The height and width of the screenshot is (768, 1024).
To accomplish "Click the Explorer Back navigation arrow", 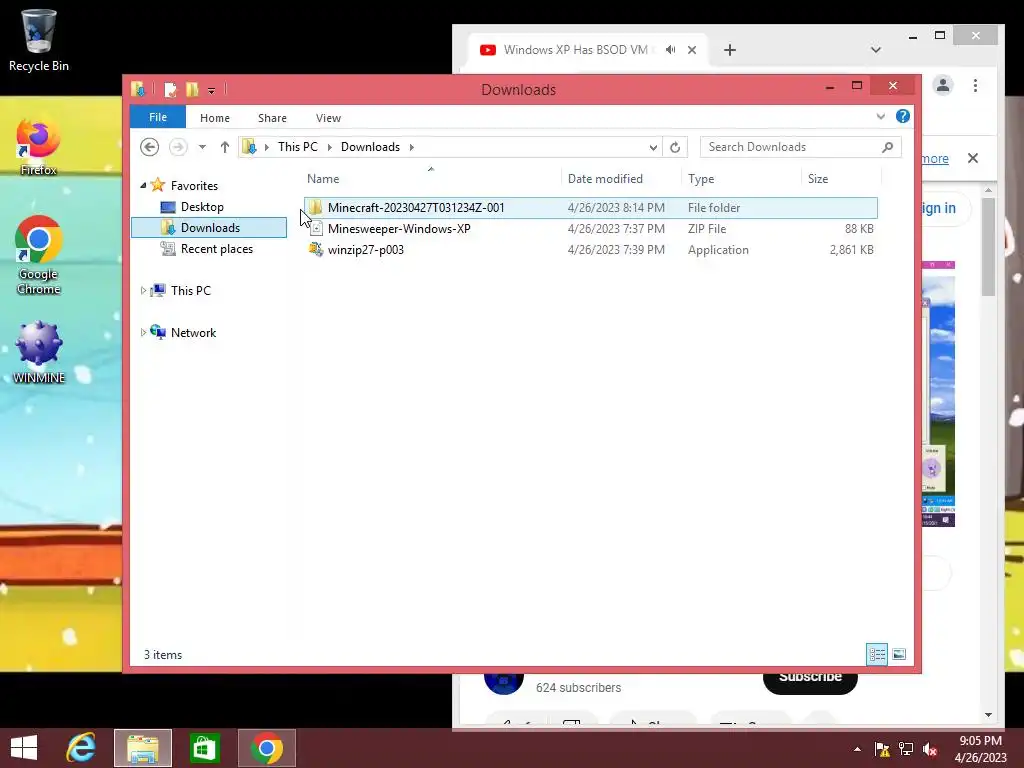I will pos(150,147).
